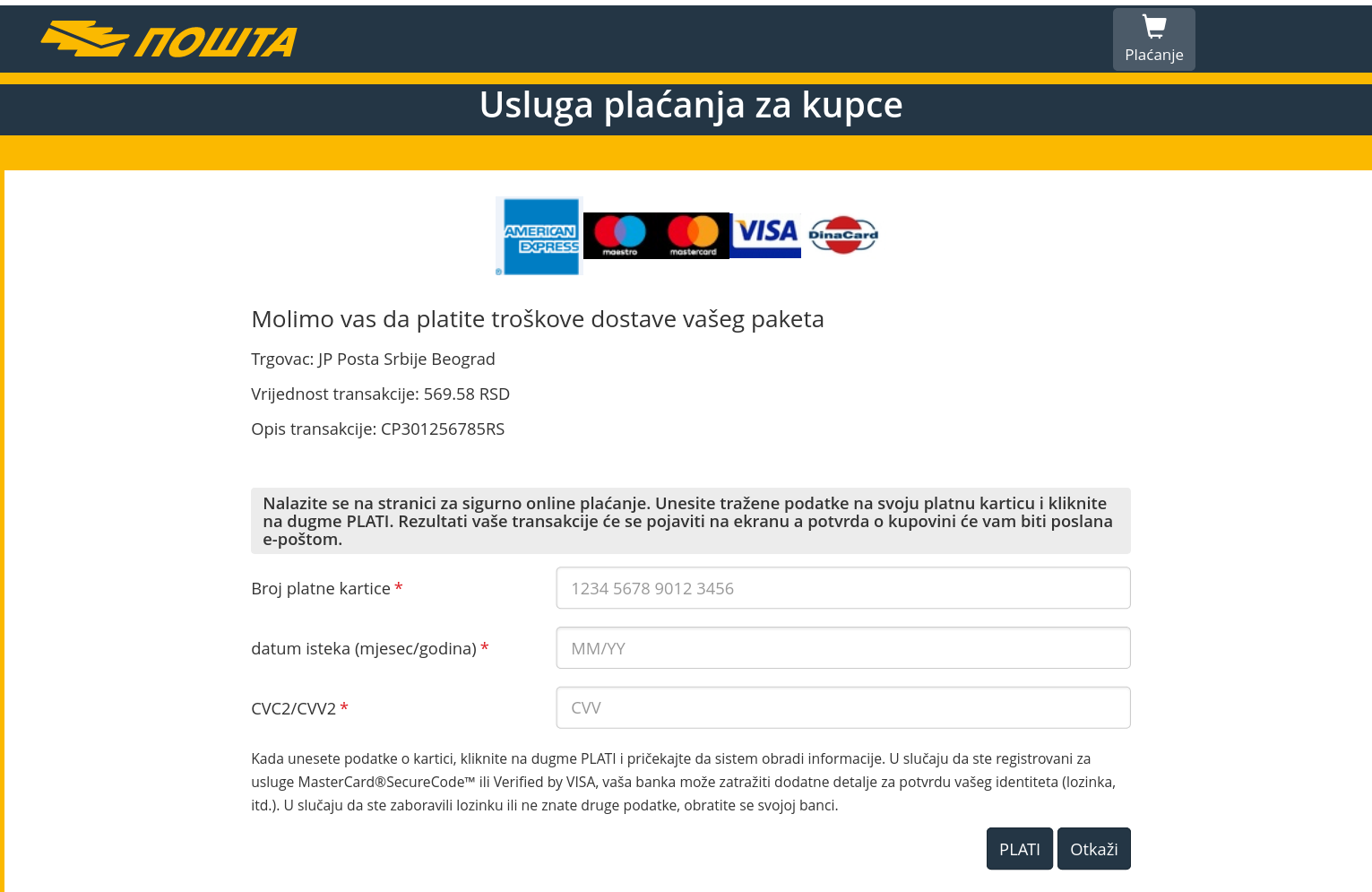Click the yellow Pošta logo
This screenshot has width=1372, height=892.
click(168, 39)
